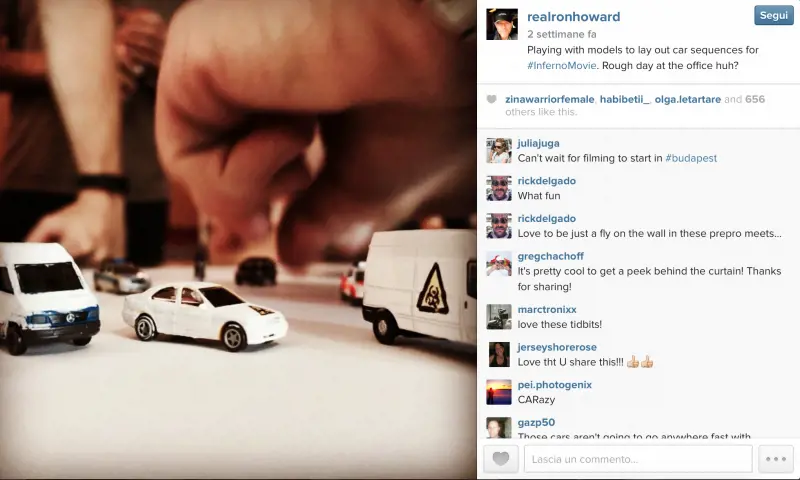The height and width of the screenshot is (480, 800).
Task: Click the heart like button beside comment box
Action: tap(501, 459)
